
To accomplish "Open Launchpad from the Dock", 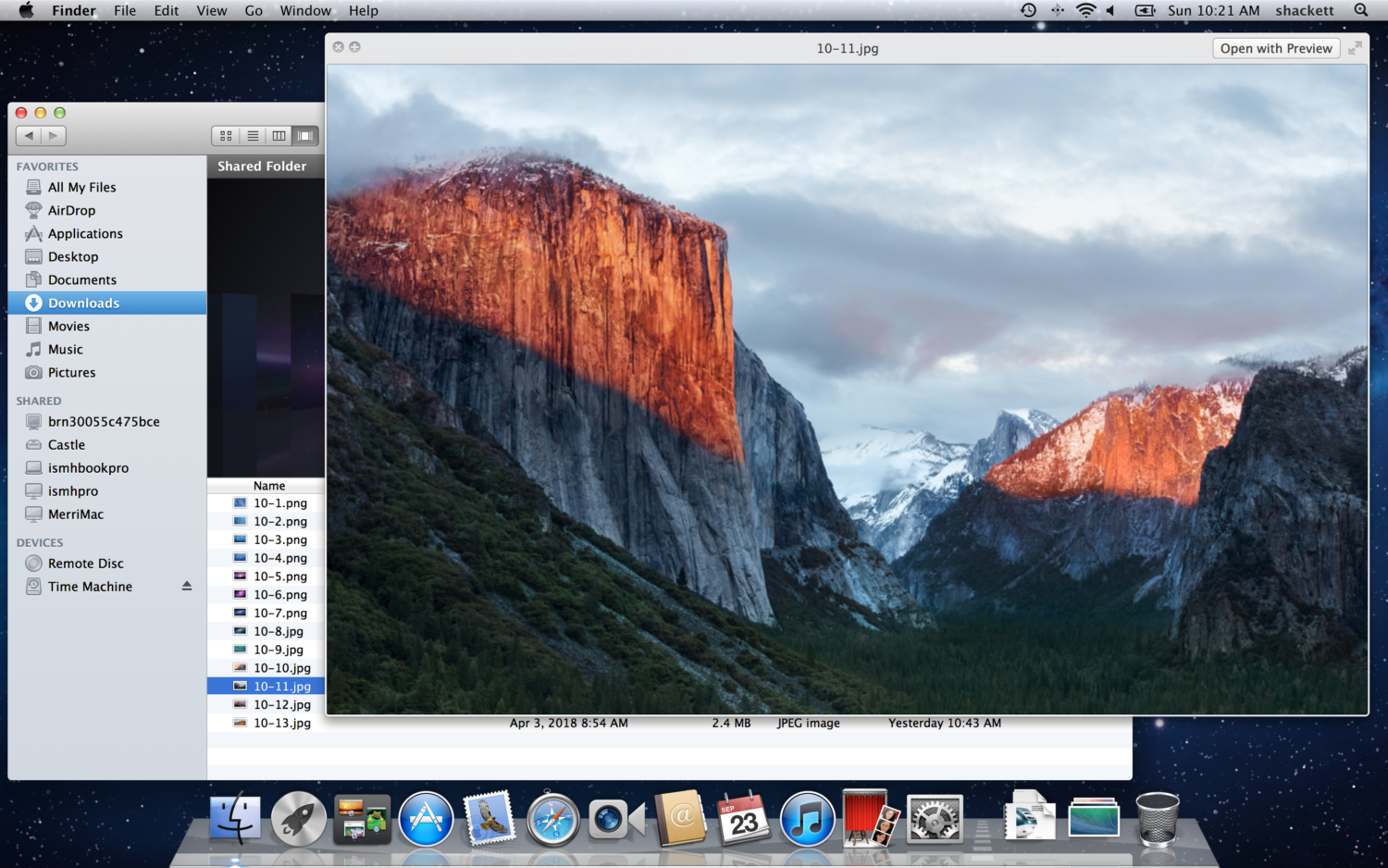I will (298, 818).
